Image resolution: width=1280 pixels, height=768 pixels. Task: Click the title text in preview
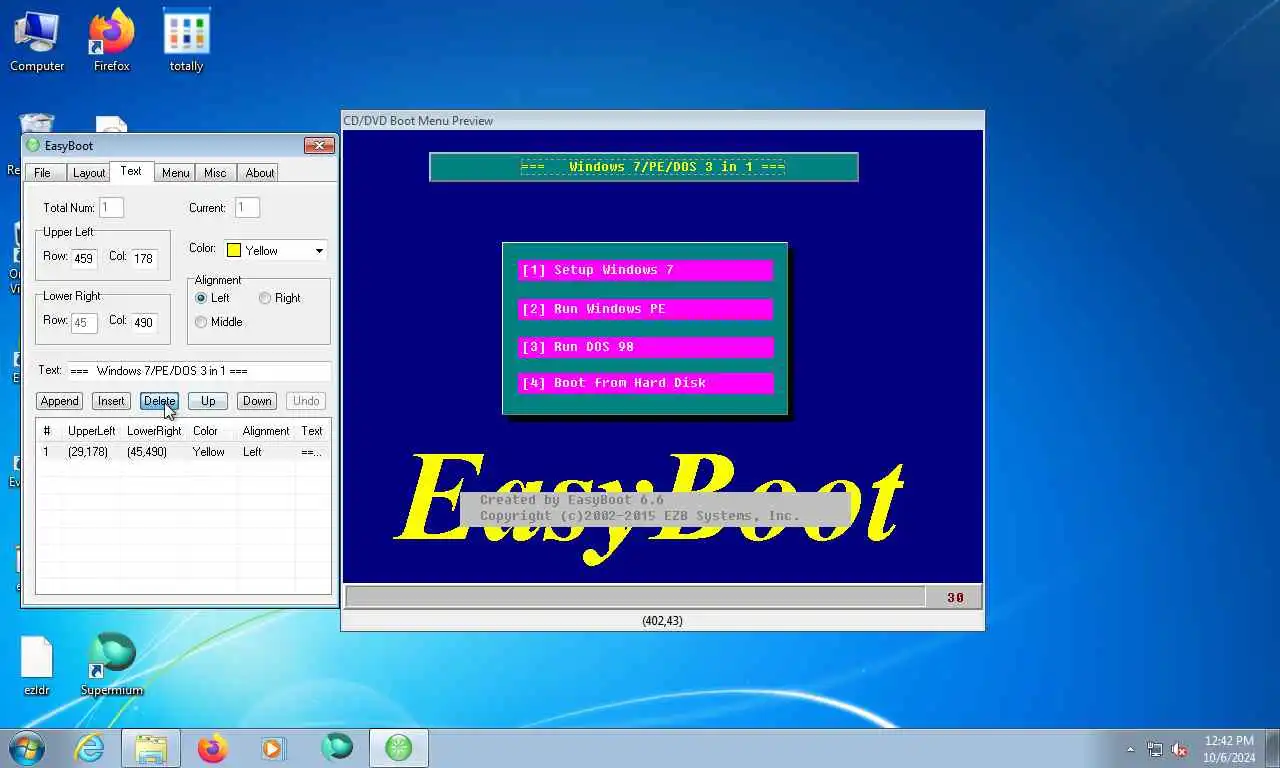(x=652, y=167)
